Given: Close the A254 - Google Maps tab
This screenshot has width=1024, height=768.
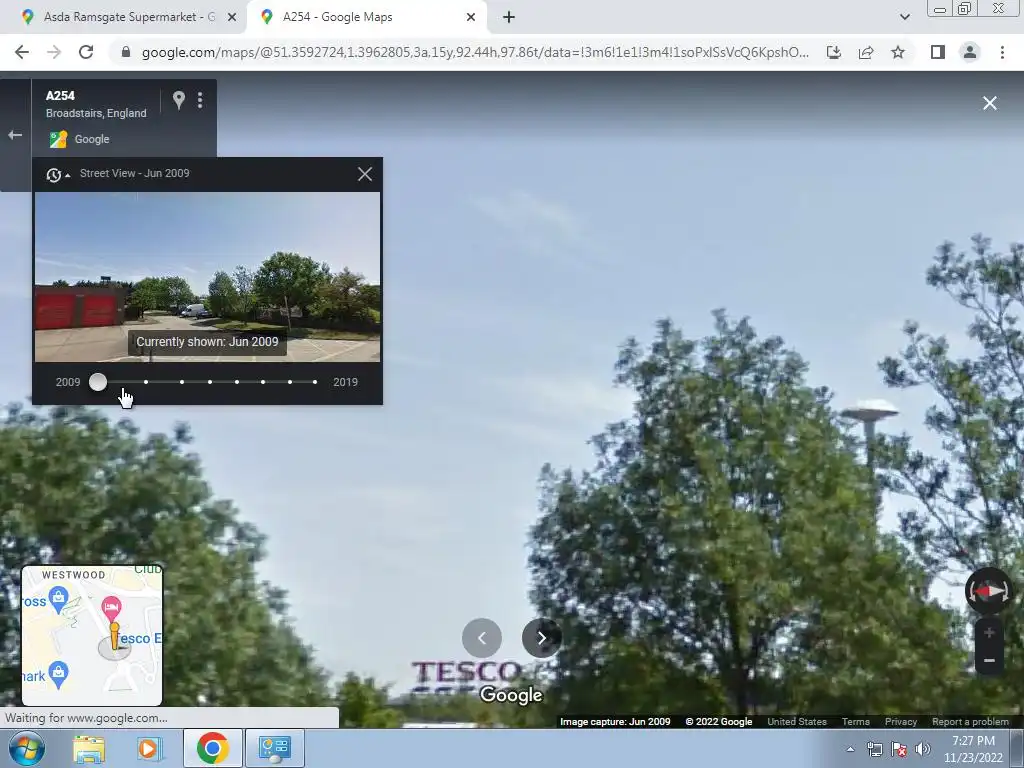Looking at the screenshot, I should tap(471, 17).
